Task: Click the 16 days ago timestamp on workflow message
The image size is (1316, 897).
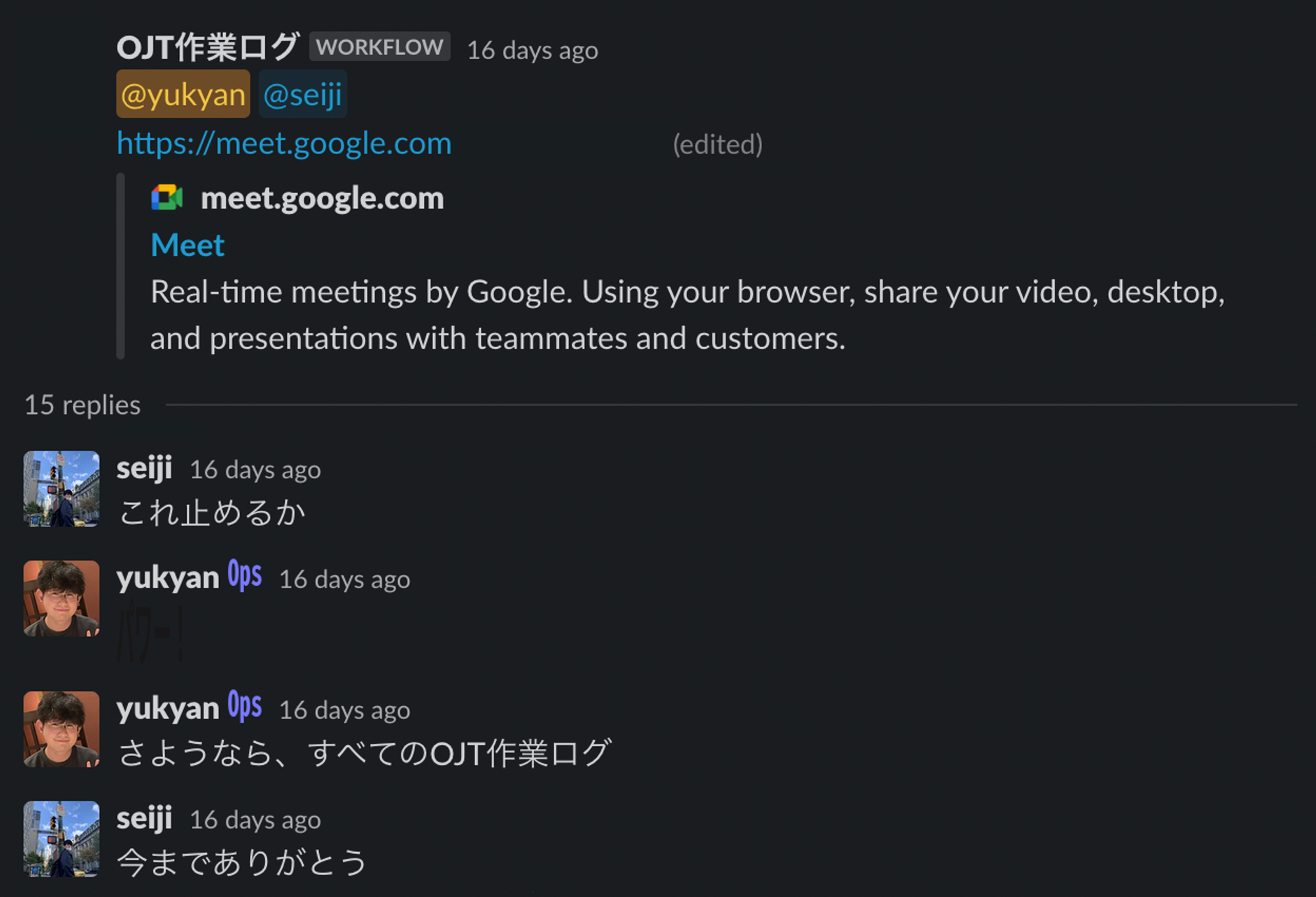Action: pyautogui.click(x=532, y=49)
